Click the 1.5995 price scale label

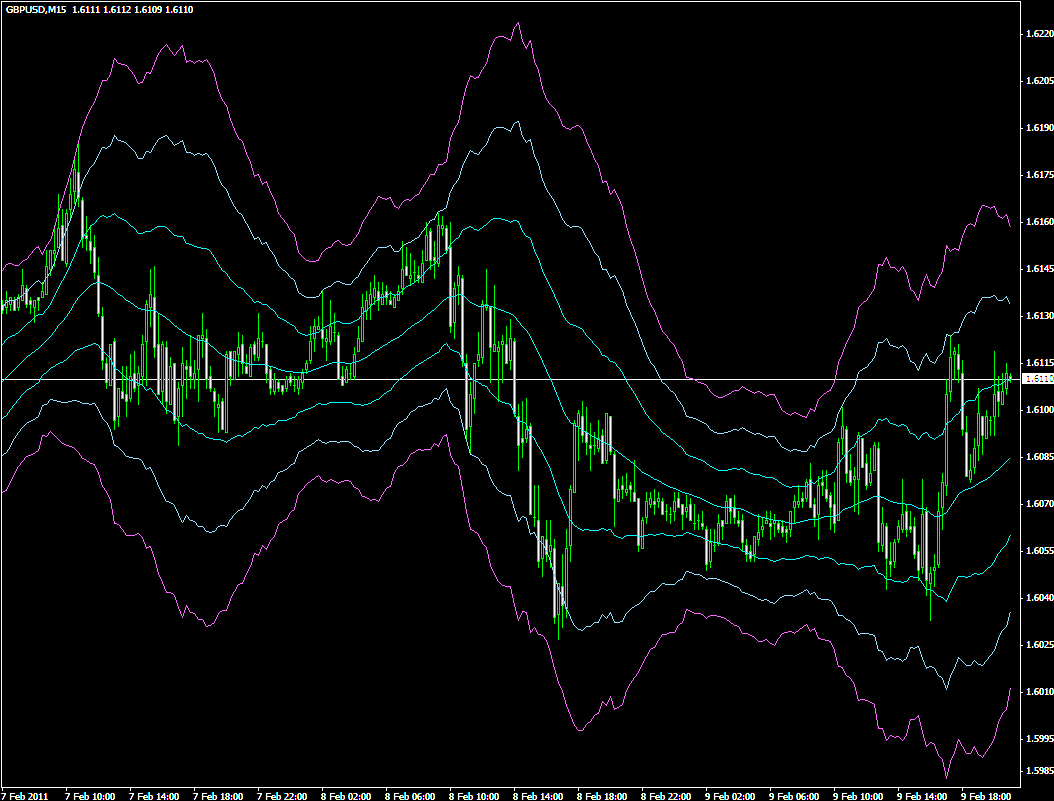pyautogui.click(x=1039, y=739)
